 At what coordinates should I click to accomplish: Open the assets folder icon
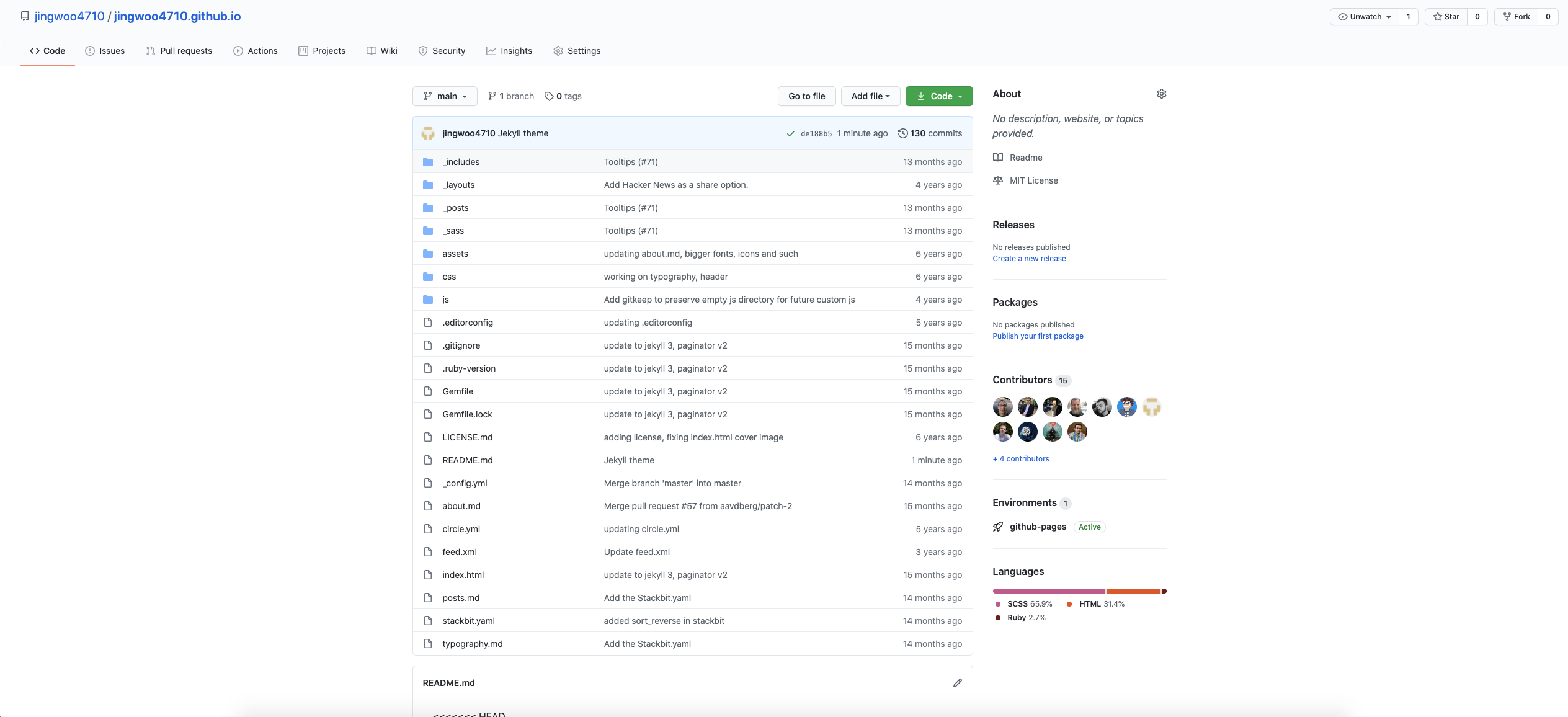(428, 254)
